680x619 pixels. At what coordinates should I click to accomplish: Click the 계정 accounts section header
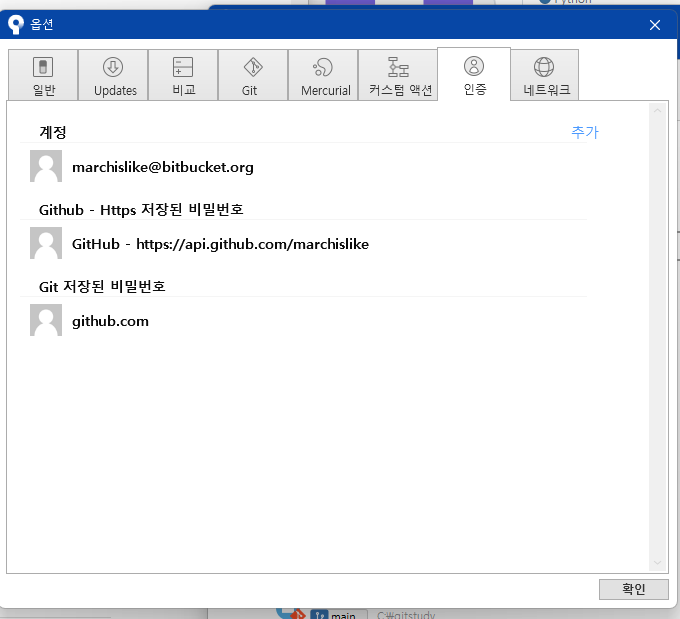coord(53,132)
